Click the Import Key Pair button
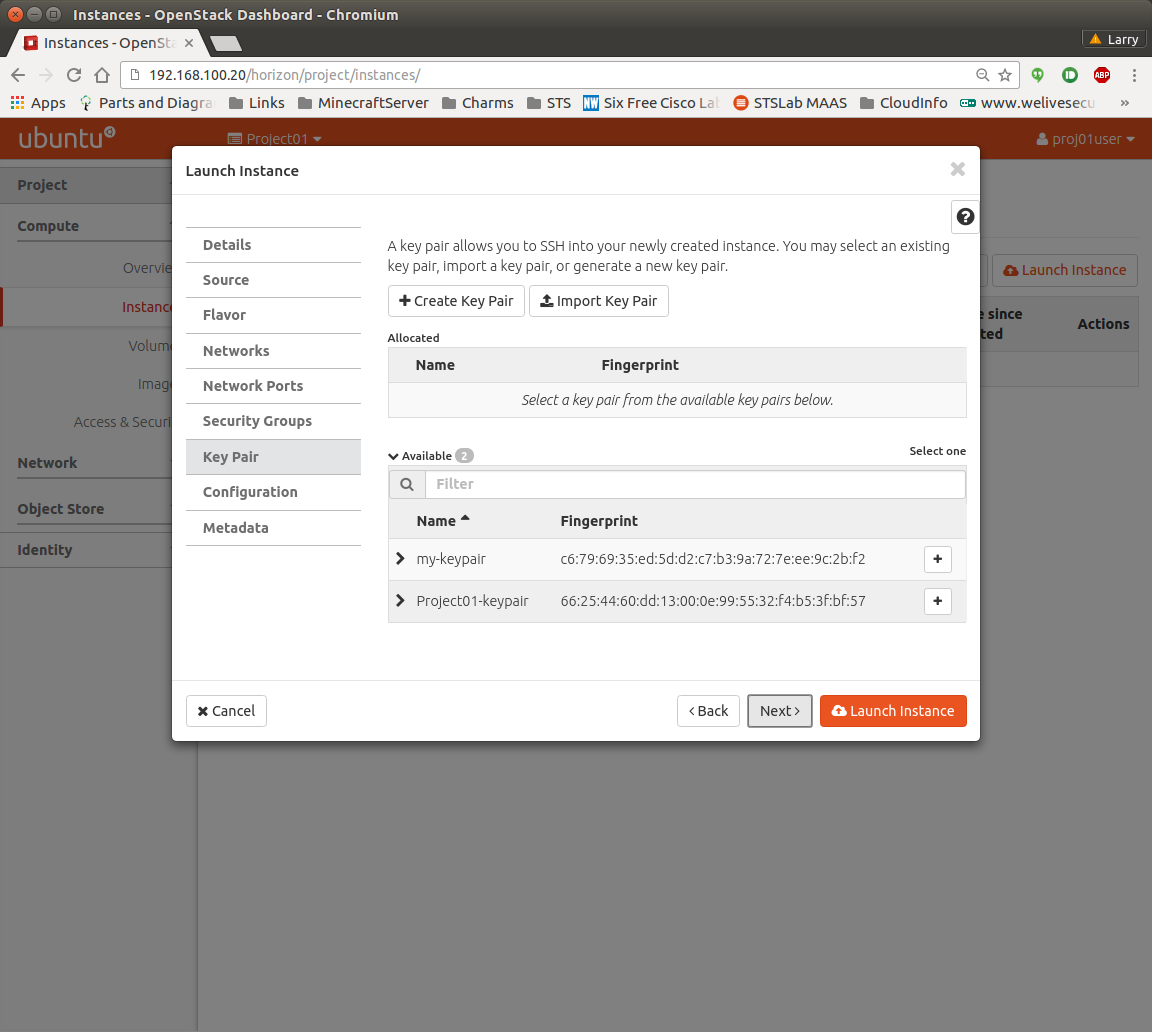 [x=598, y=301]
